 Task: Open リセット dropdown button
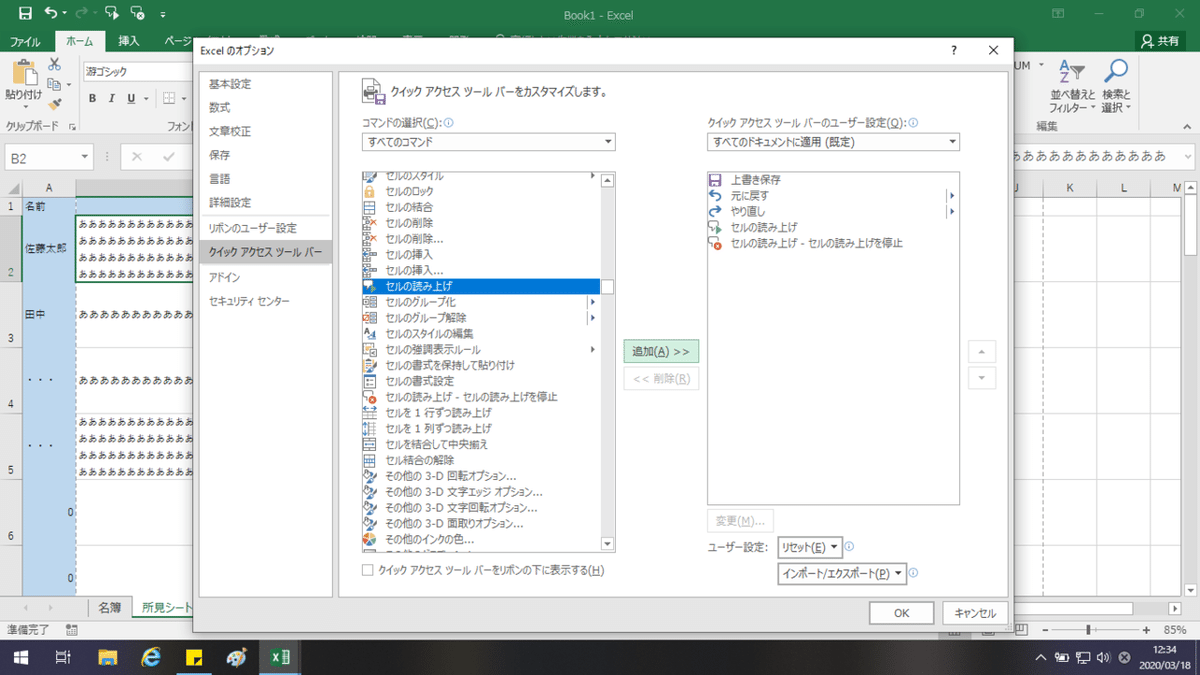pyautogui.click(x=809, y=547)
